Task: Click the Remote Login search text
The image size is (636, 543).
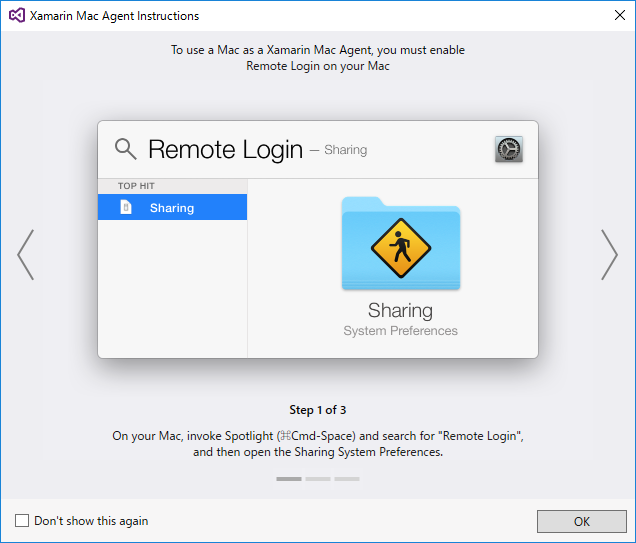Action: pyautogui.click(x=226, y=150)
